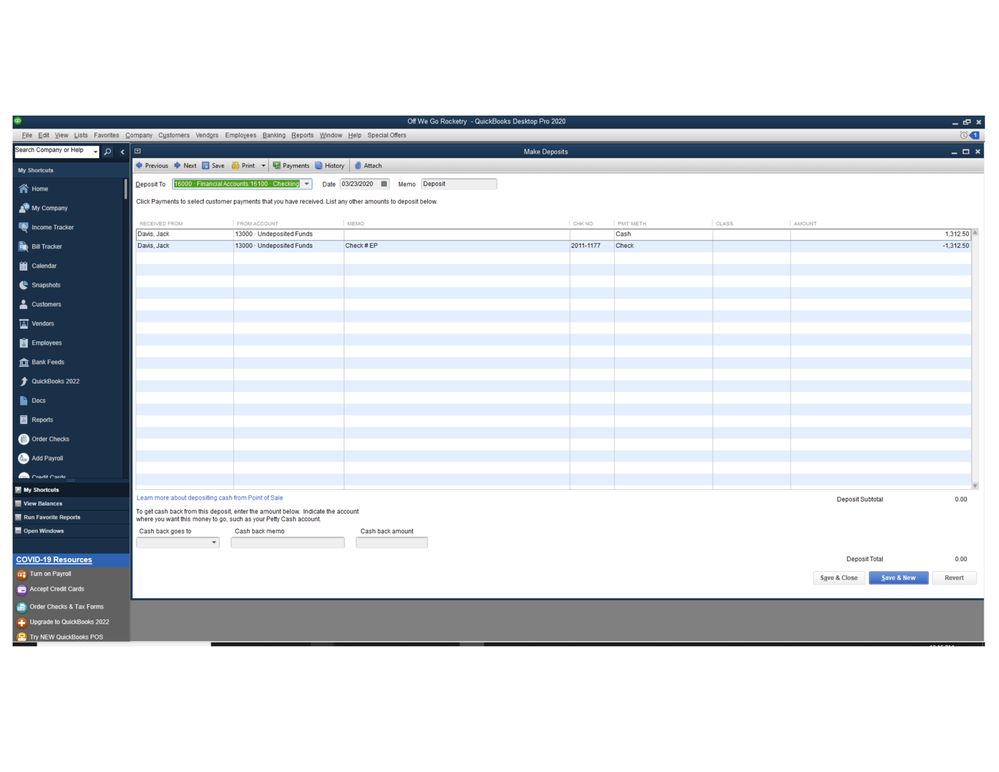Click Upgrade to QuickBooks 2022
This screenshot has width=999, height=772.
(x=63, y=622)
